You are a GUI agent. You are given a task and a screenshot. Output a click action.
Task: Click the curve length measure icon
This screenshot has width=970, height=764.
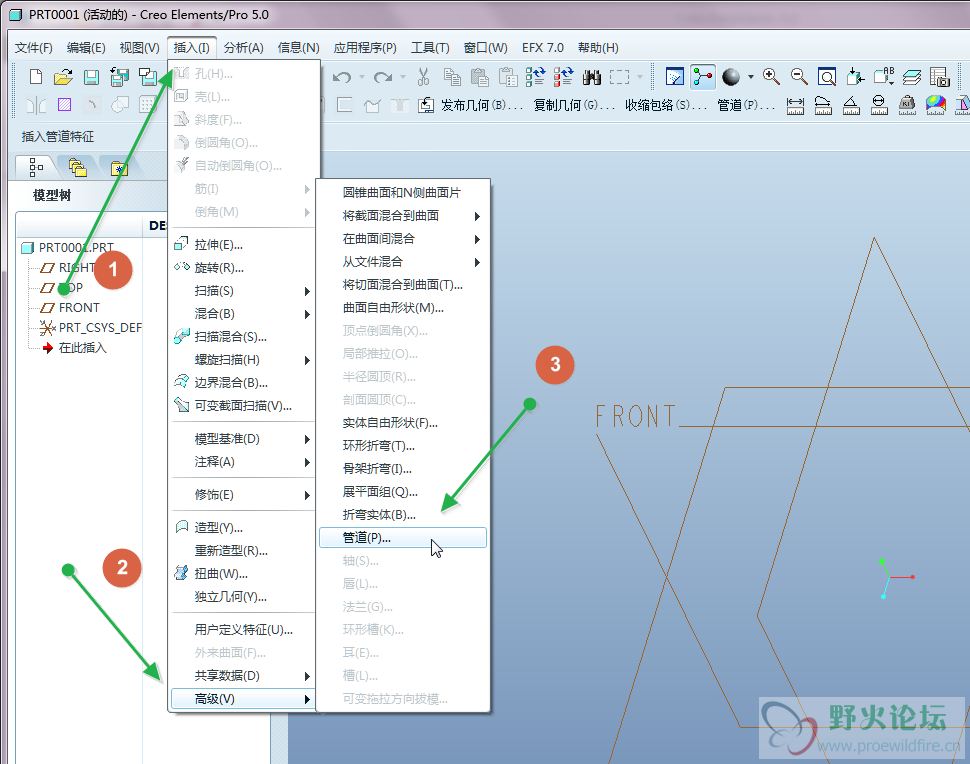coord(823,106)
